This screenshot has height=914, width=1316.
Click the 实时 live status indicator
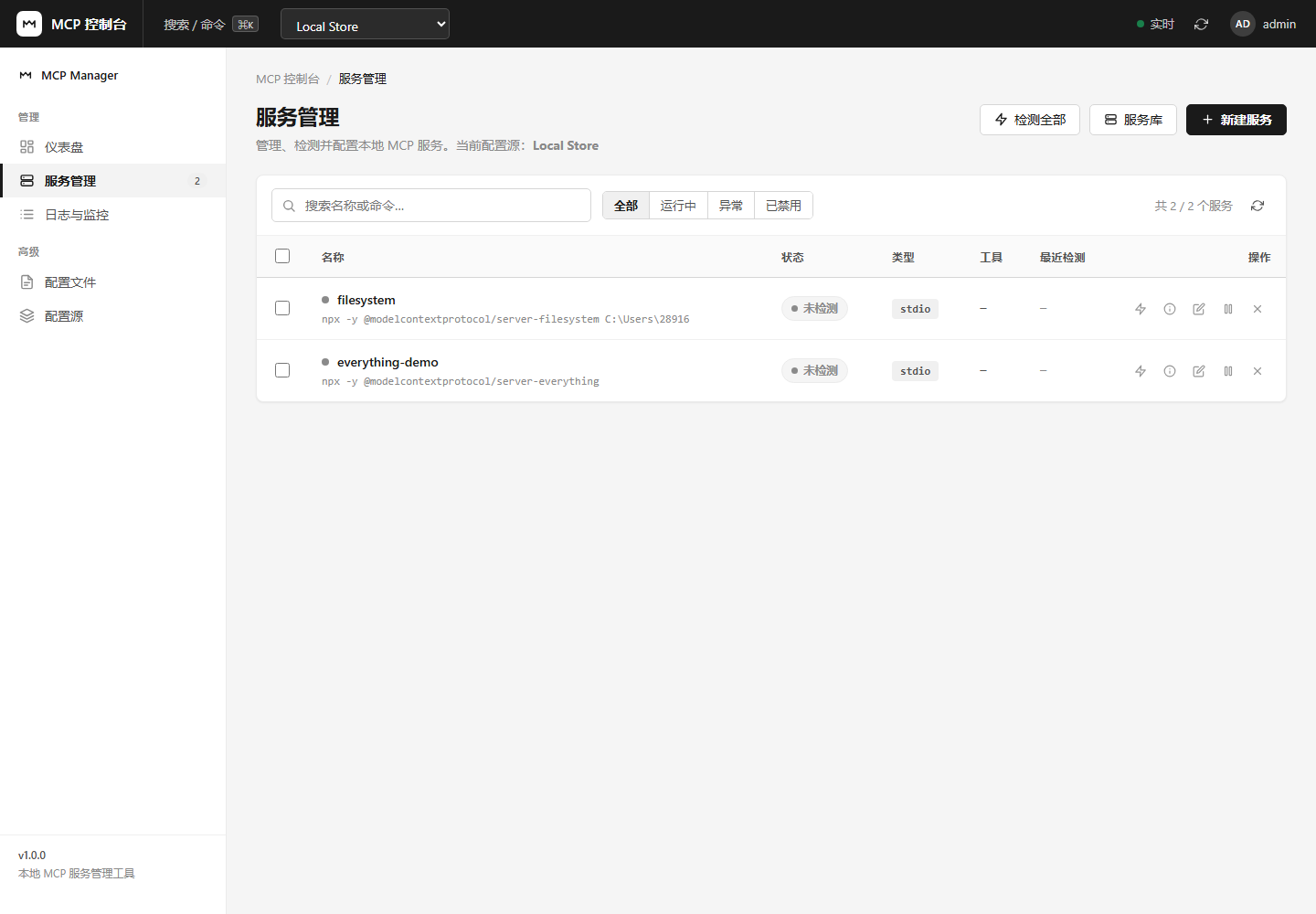1155,25
